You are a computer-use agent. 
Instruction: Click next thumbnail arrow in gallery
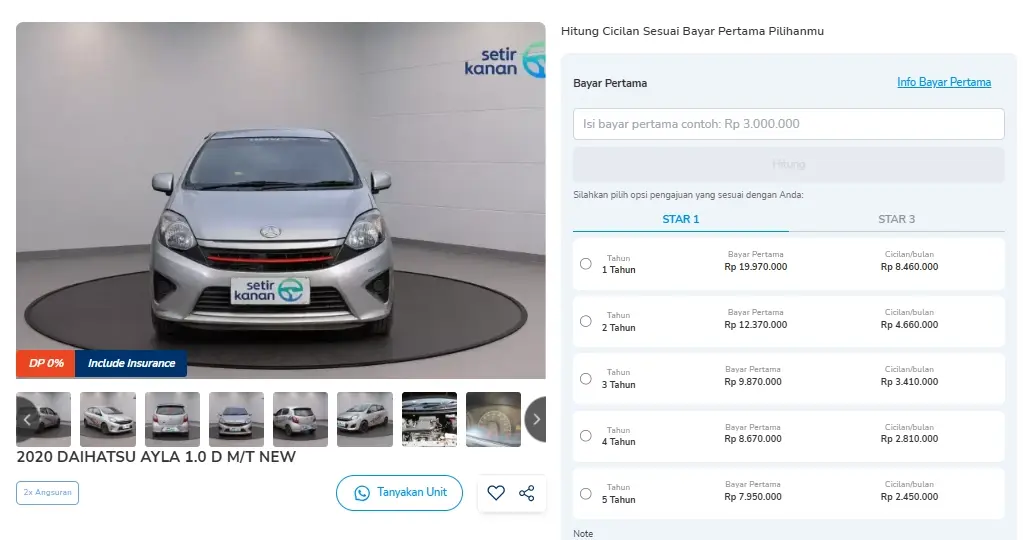click(x=536, y=419)
